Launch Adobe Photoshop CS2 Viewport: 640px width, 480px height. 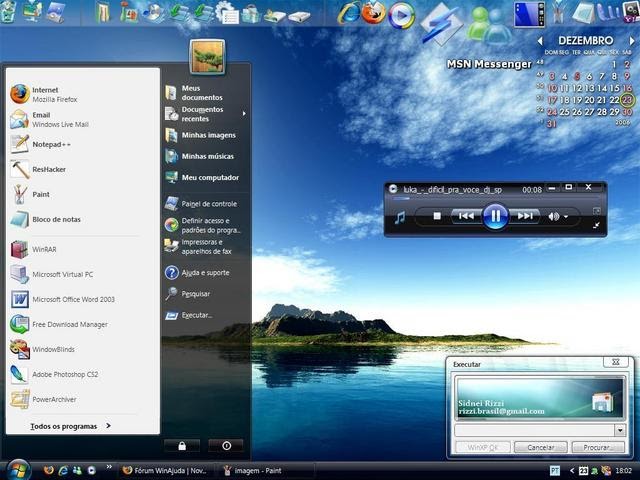tap(64, 374)
